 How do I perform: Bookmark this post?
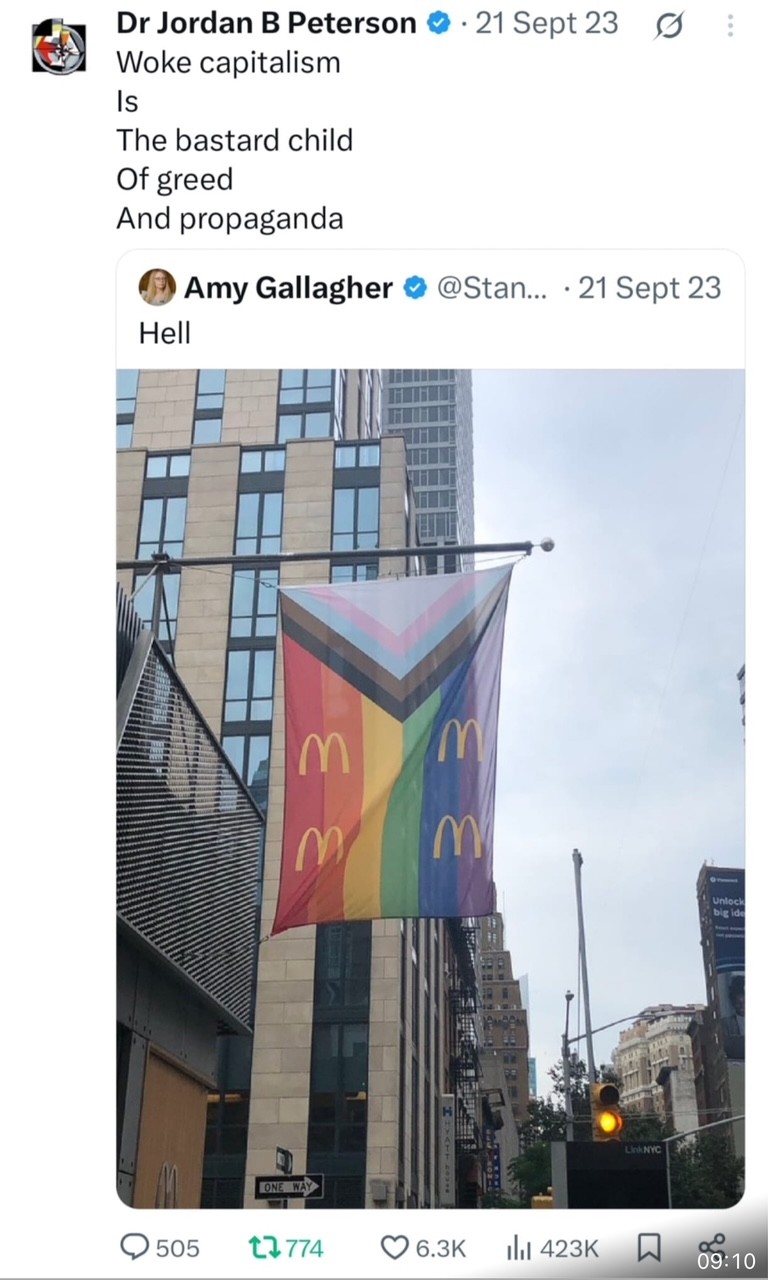click(x=648, y=1247)
